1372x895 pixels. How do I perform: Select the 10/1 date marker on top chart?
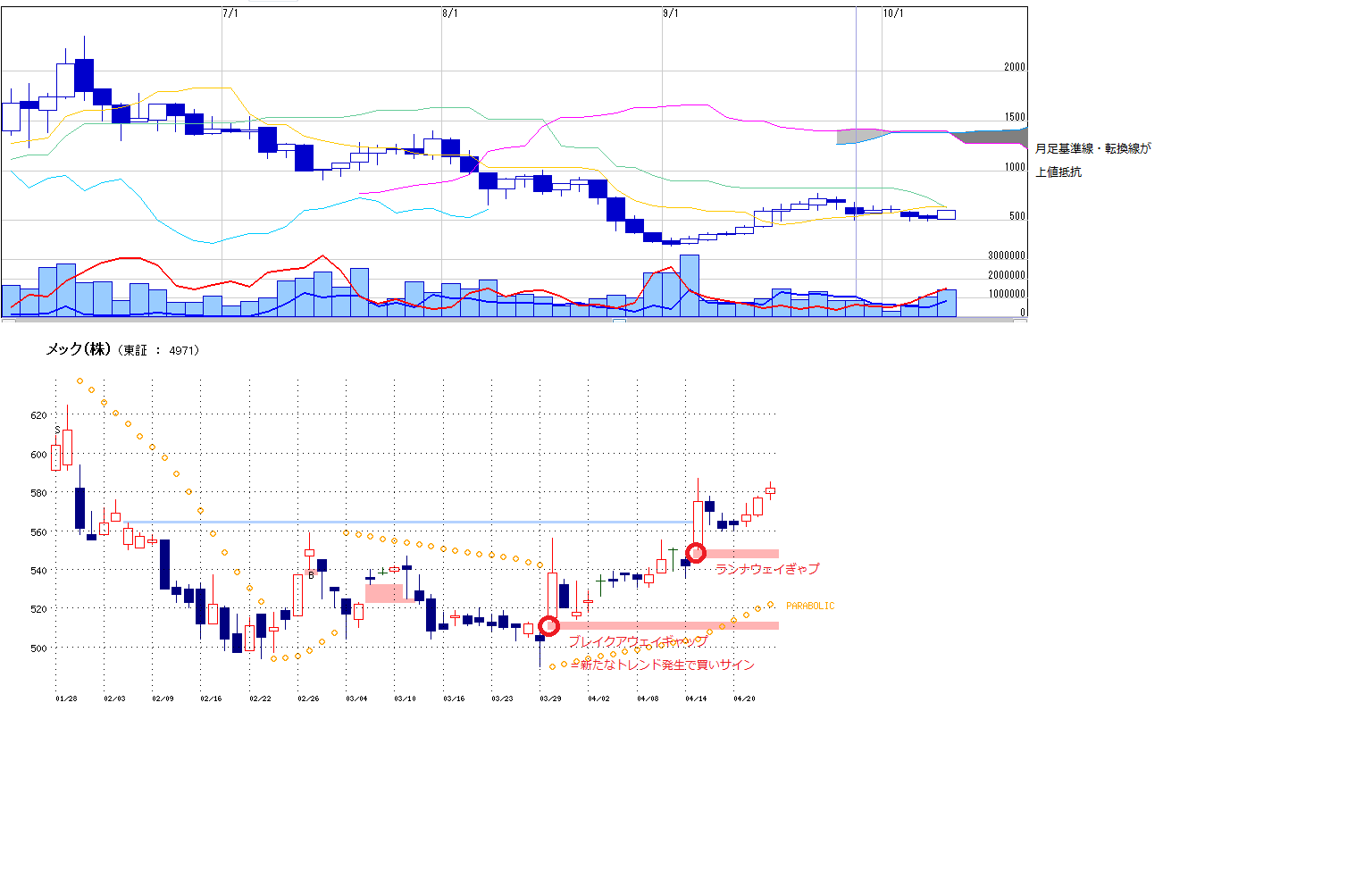[892, 13]
